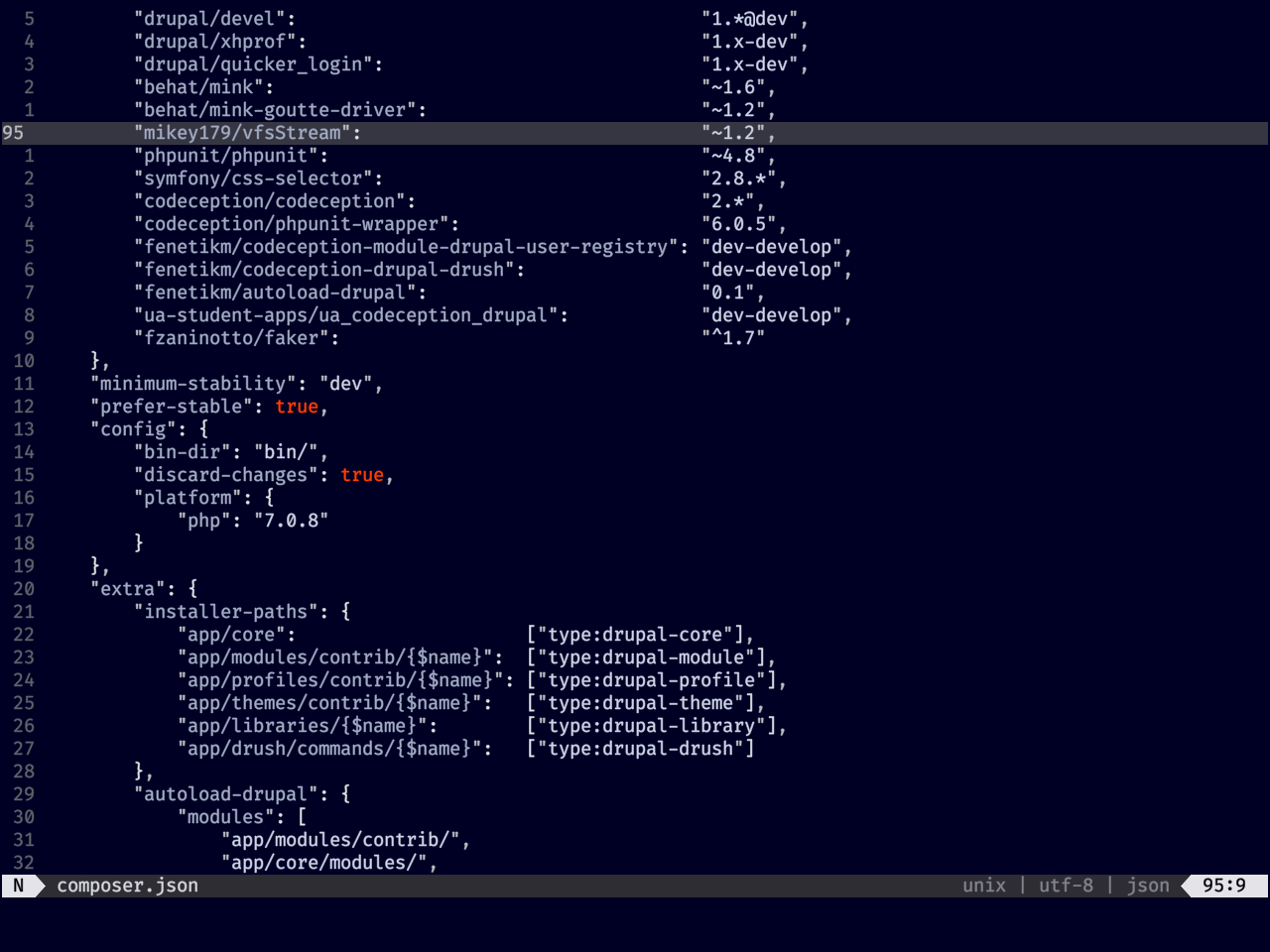
Task: Click the "config" key
Action: coord(134,429)
